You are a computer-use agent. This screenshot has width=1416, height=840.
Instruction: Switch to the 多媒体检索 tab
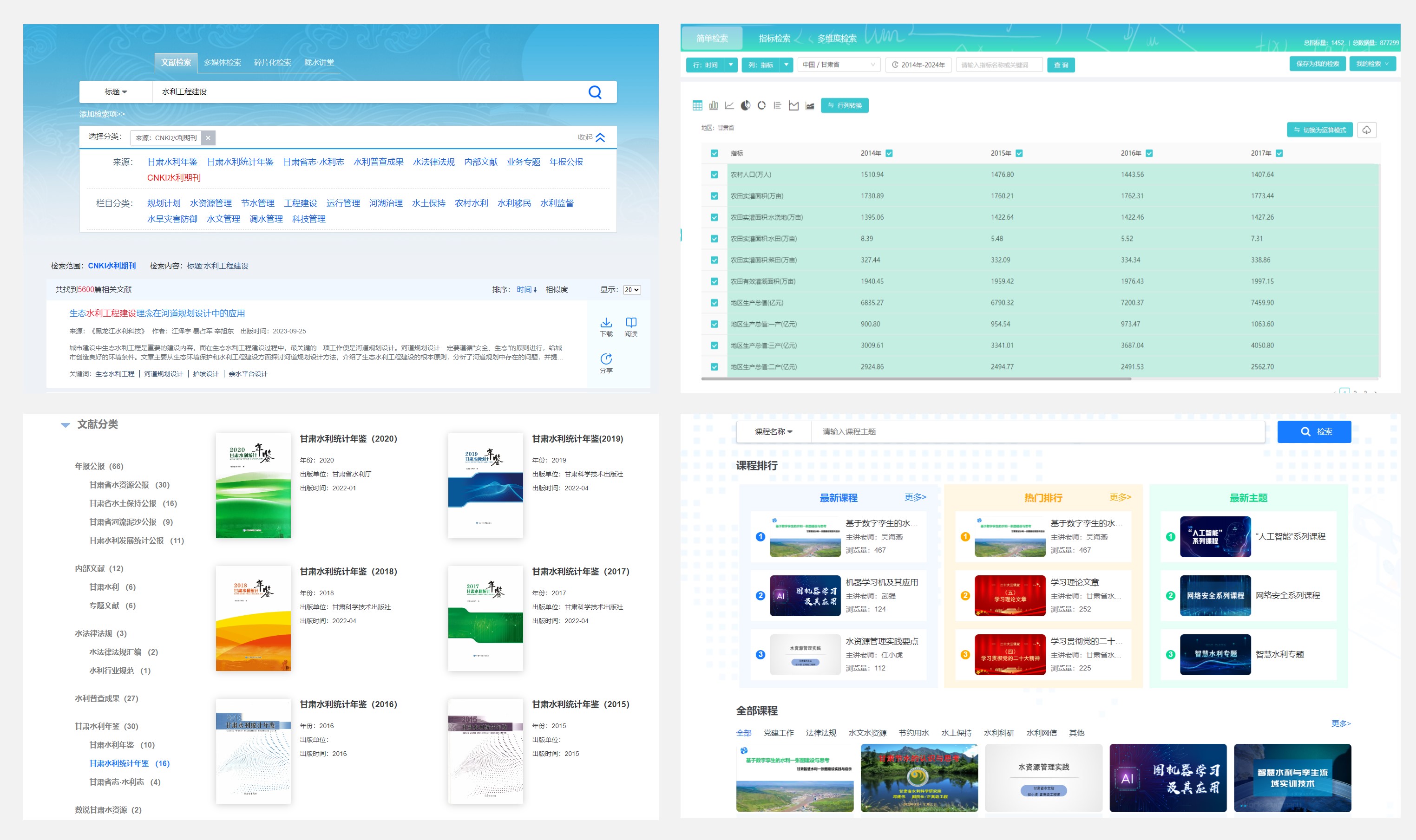click(x=223, y=62)
